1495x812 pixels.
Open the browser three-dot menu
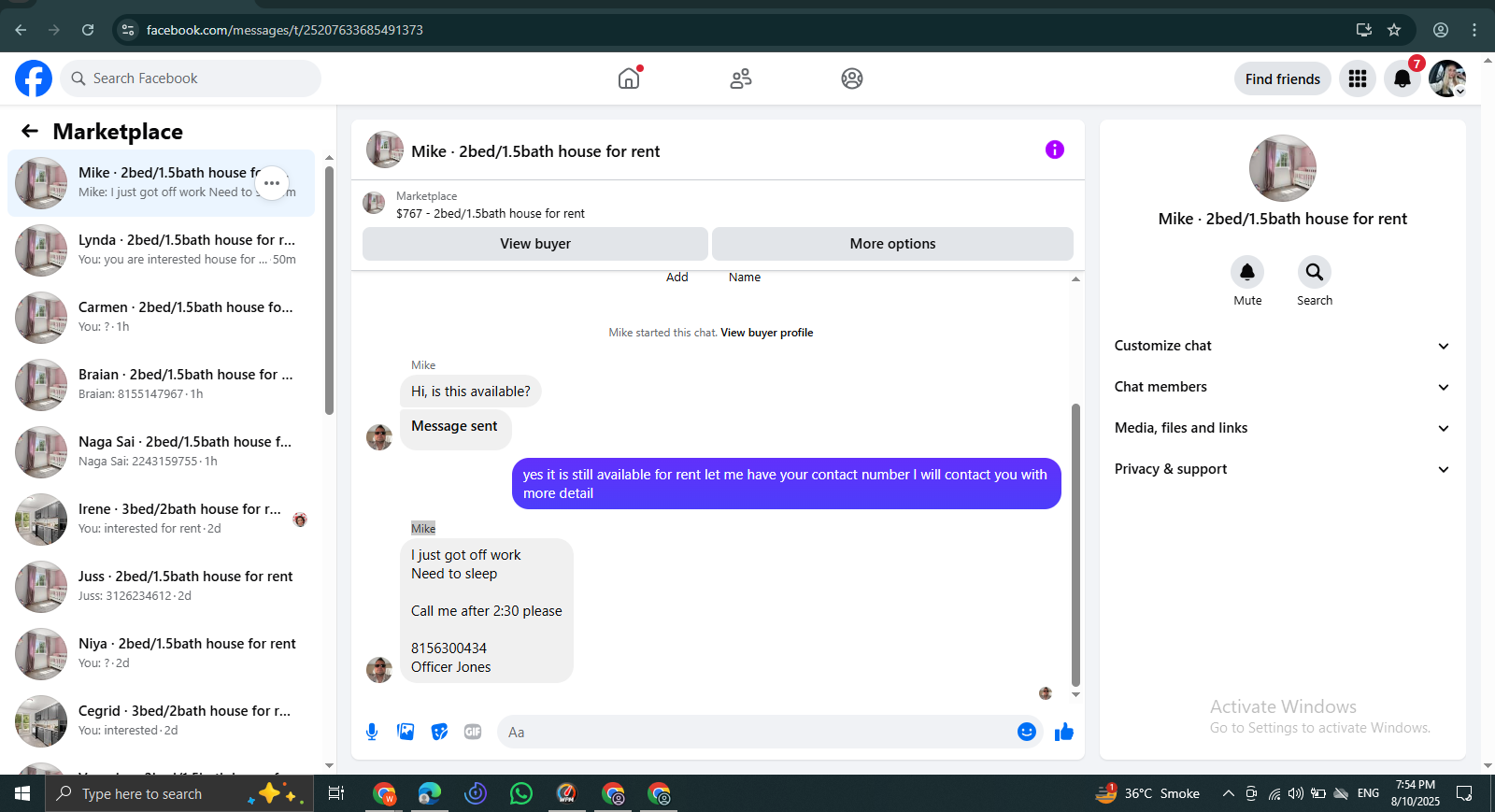pos(1474,30)
